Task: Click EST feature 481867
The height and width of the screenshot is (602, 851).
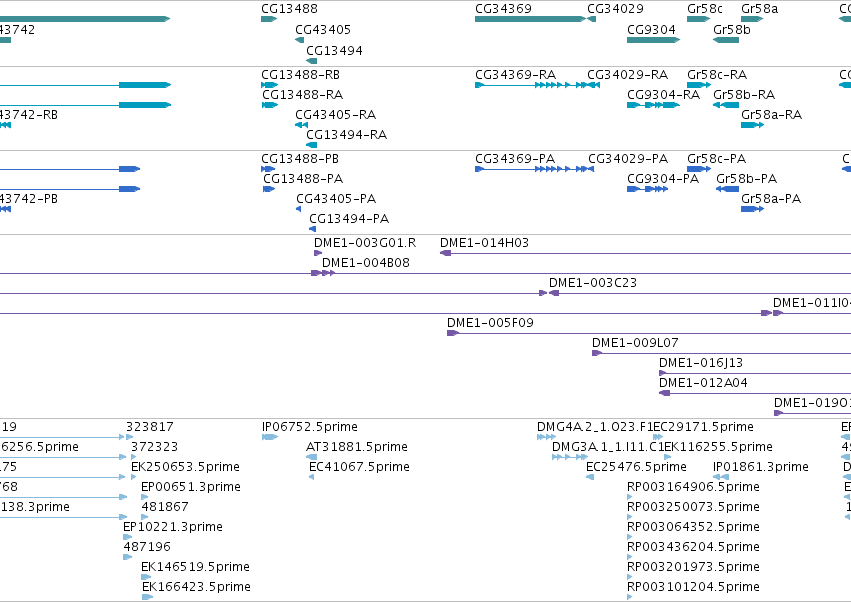Action: (165, 507)
